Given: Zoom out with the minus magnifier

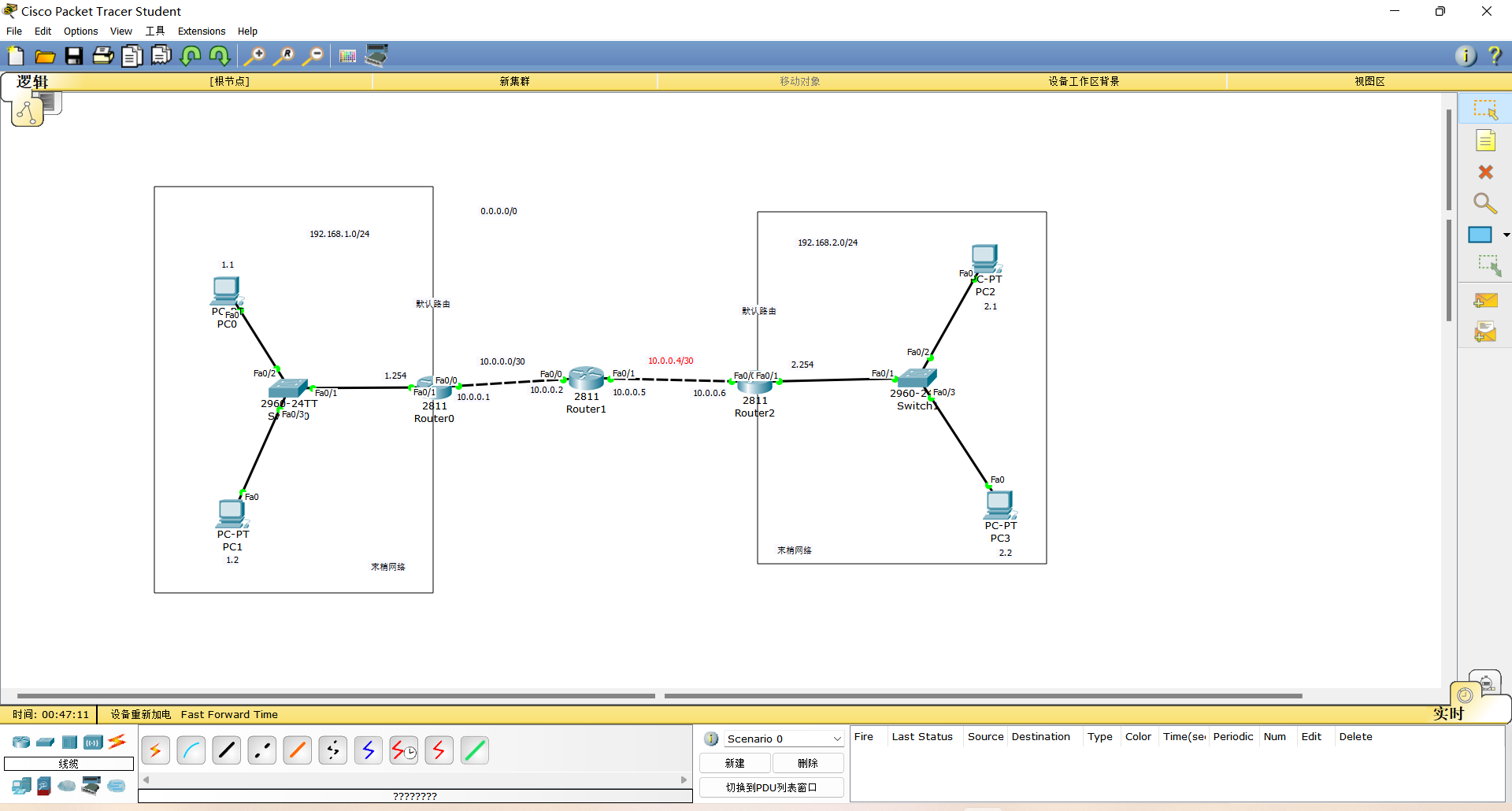Looking at the screenshot, I should click(313, 56).
